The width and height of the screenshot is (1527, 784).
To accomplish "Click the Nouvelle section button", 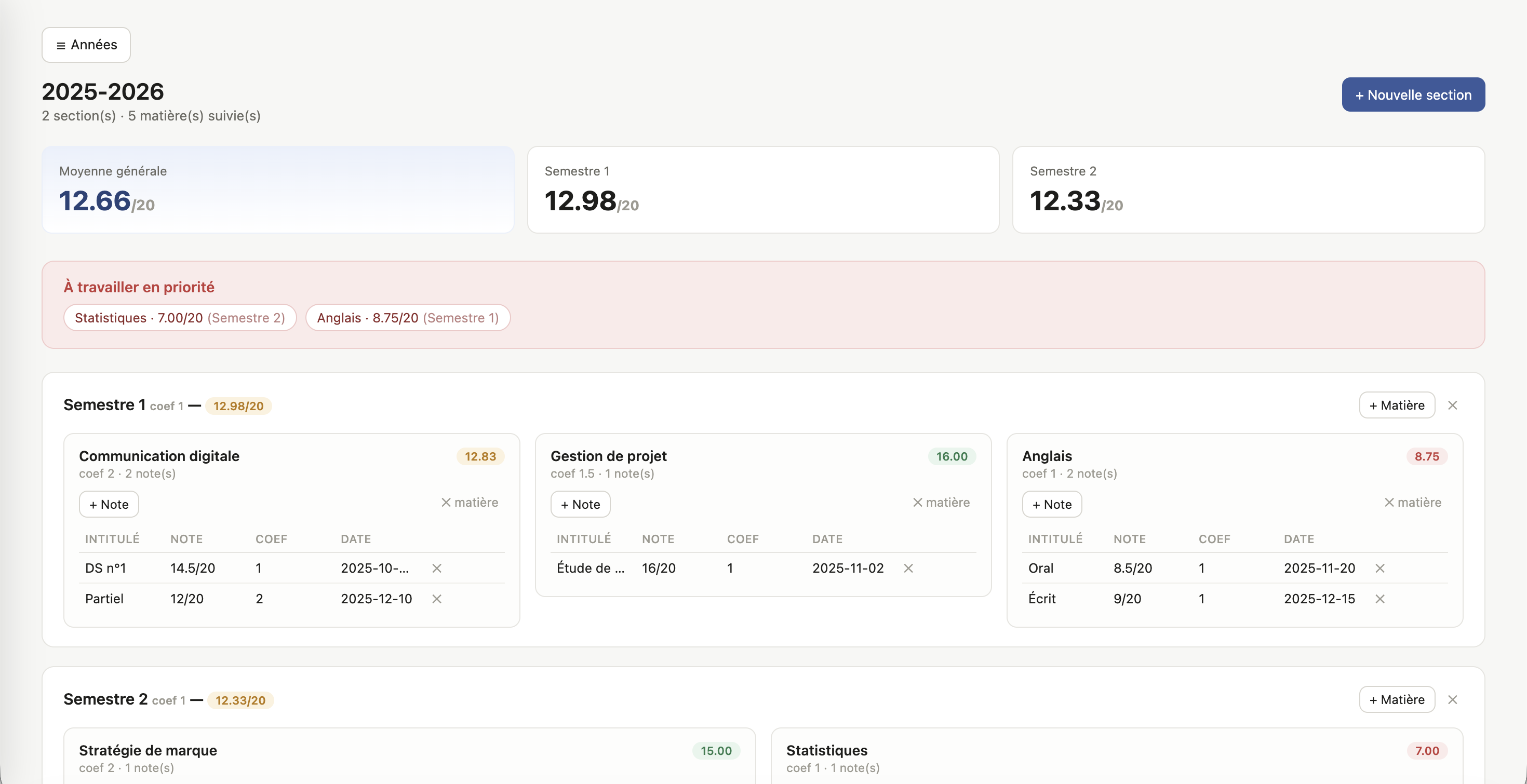I will pos(1413,95).
